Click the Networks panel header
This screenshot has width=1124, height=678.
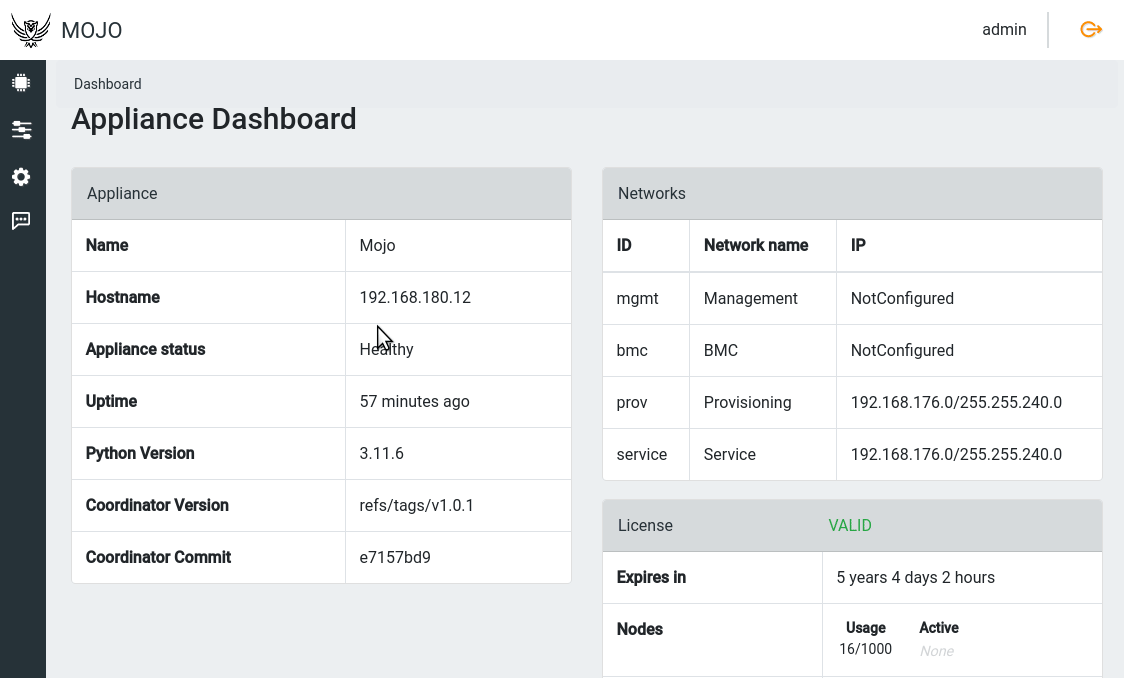pos(852,194)
